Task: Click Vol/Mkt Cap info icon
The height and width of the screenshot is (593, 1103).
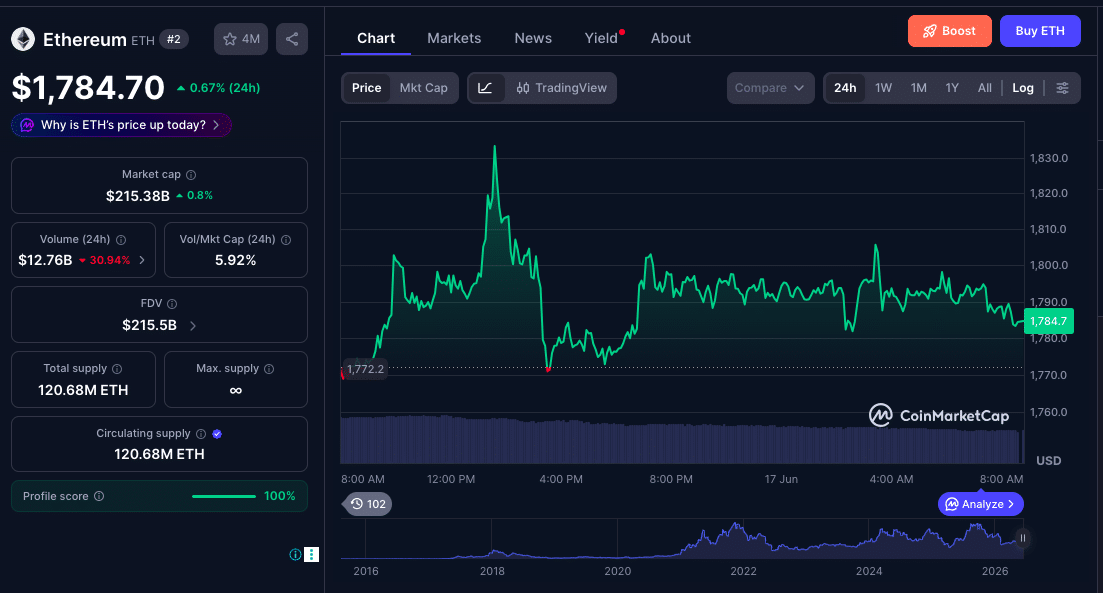Action: pyautogui.click(x=286, y=240)
